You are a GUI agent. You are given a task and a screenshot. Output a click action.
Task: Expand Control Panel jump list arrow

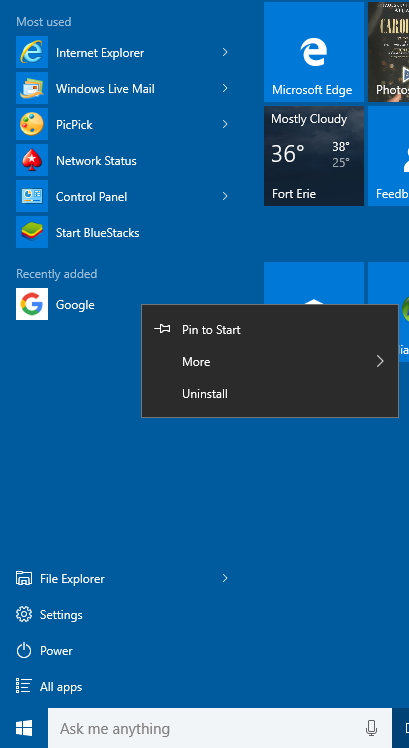(x=225, y=196)
